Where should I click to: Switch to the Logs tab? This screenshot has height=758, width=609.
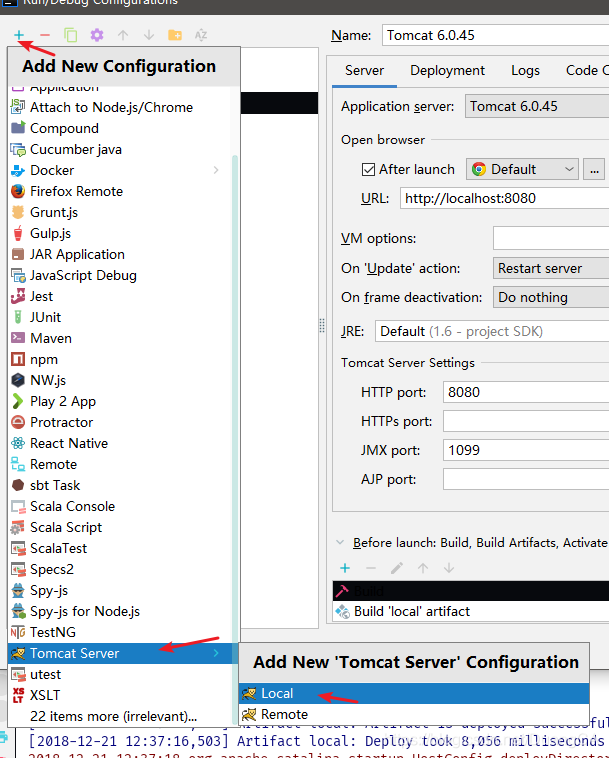525,71
